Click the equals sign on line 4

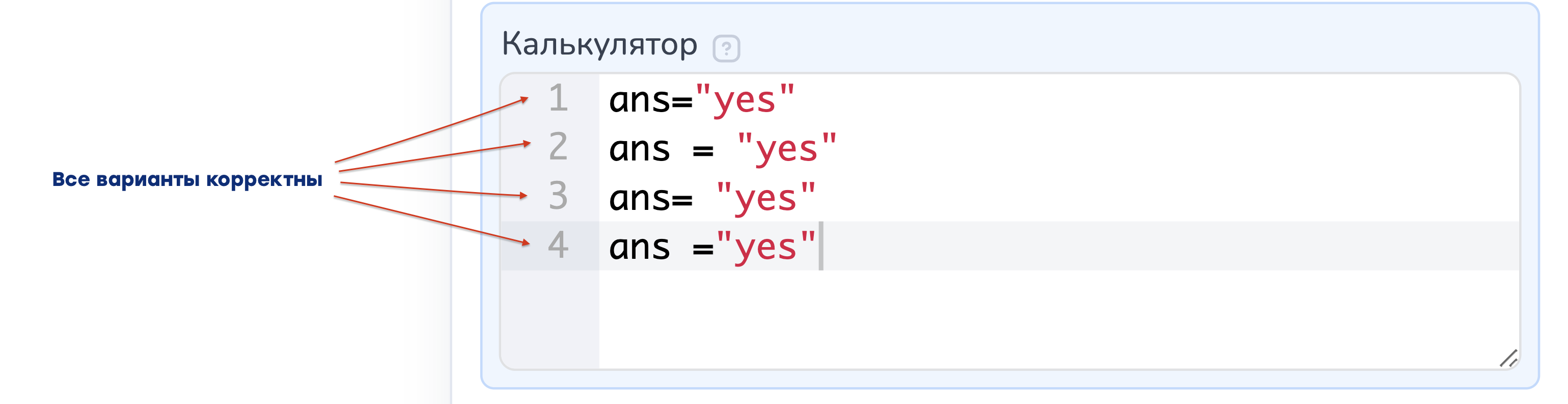click(x=703, y=249)
